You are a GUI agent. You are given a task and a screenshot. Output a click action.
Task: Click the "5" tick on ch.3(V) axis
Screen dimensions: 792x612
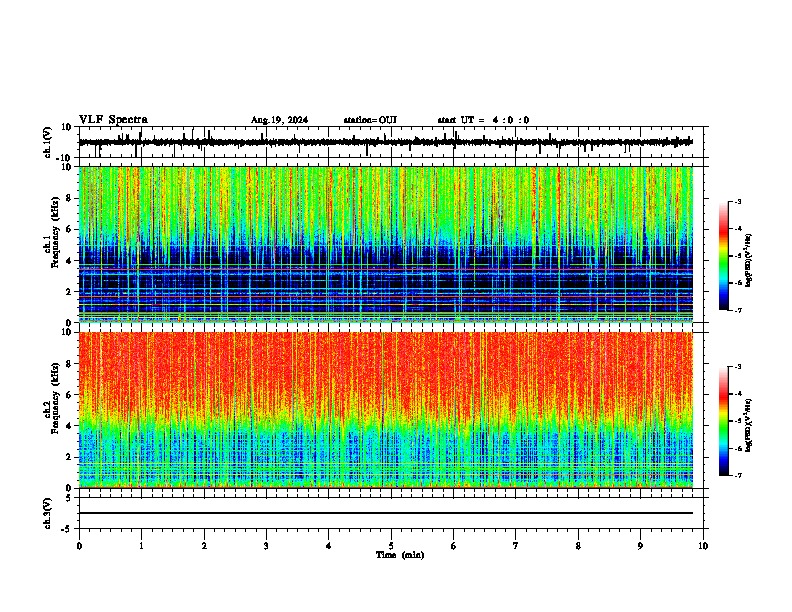(70, 498)
